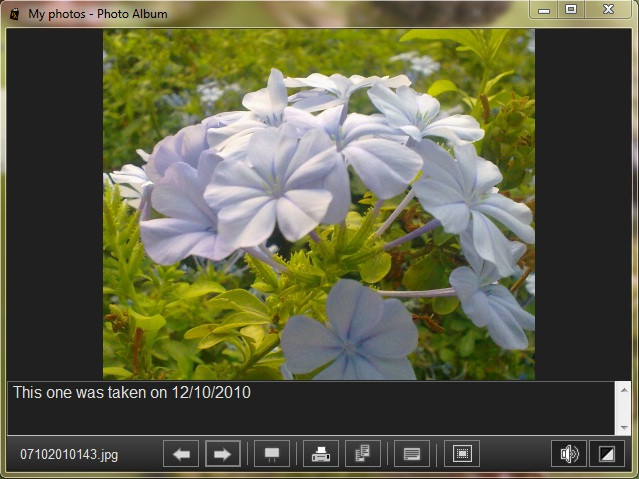The width and height of the screenshot is (639, 479).
Task: Minimize the Photo Album window
Action: click(x=544, y=10)
